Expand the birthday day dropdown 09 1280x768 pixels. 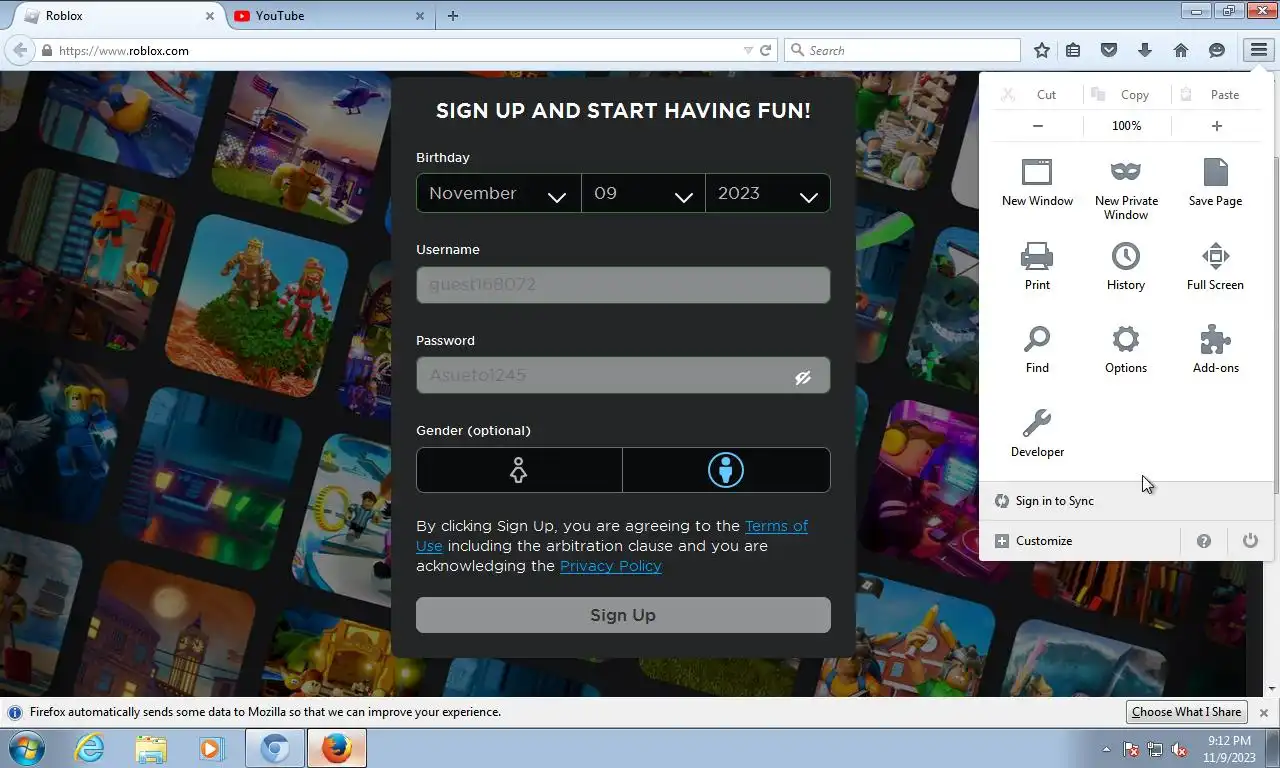[x=643, y=194]
